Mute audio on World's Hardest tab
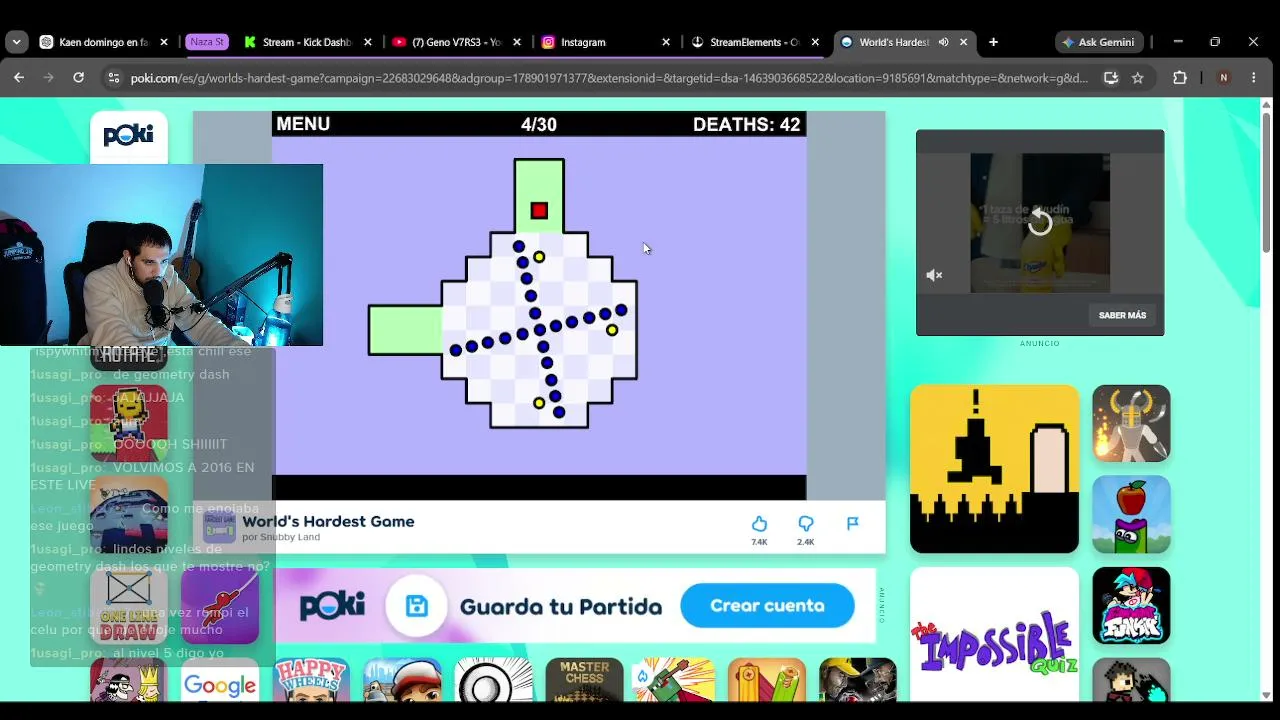 tap(943, 42)
